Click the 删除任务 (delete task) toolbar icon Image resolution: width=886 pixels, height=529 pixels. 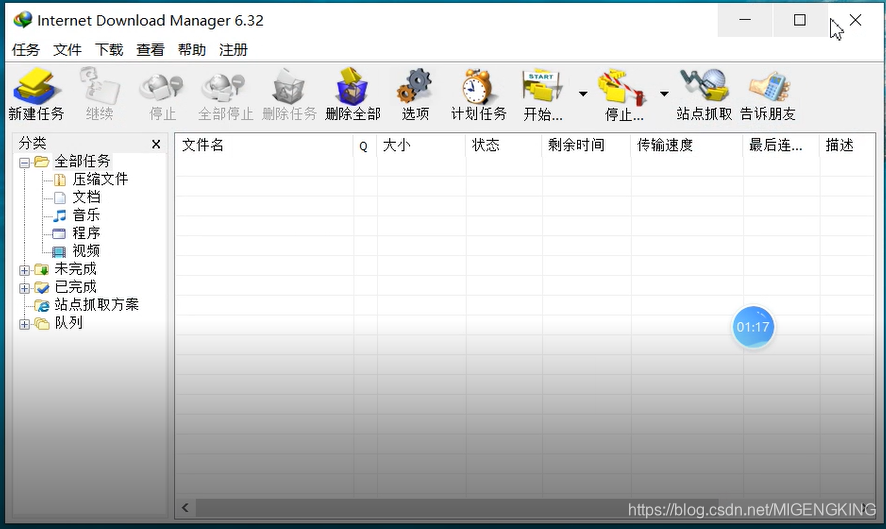tap(289, 94)
